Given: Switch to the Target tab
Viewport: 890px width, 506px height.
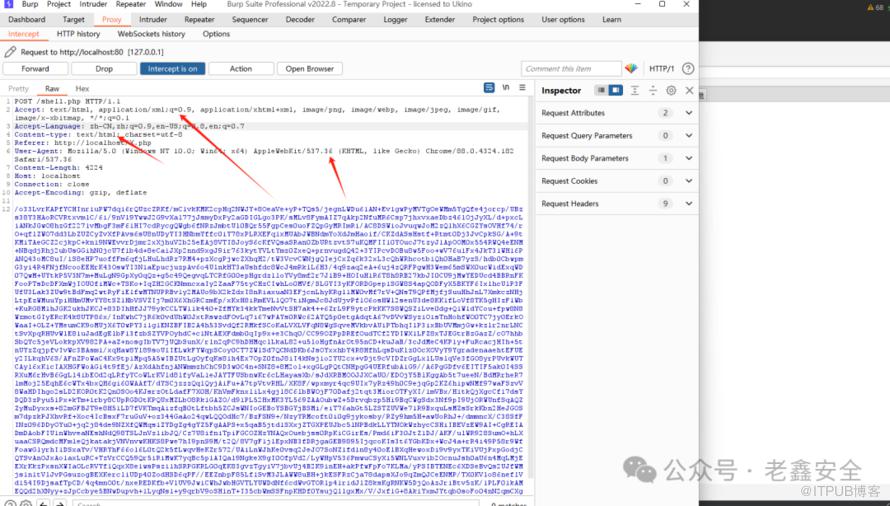Looking at the screenshot, I should coord(73,19).
